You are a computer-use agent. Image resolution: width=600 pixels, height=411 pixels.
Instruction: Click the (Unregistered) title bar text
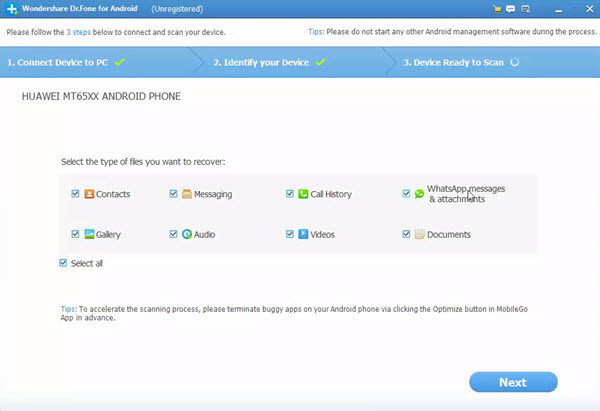click(x=177, y=9)
